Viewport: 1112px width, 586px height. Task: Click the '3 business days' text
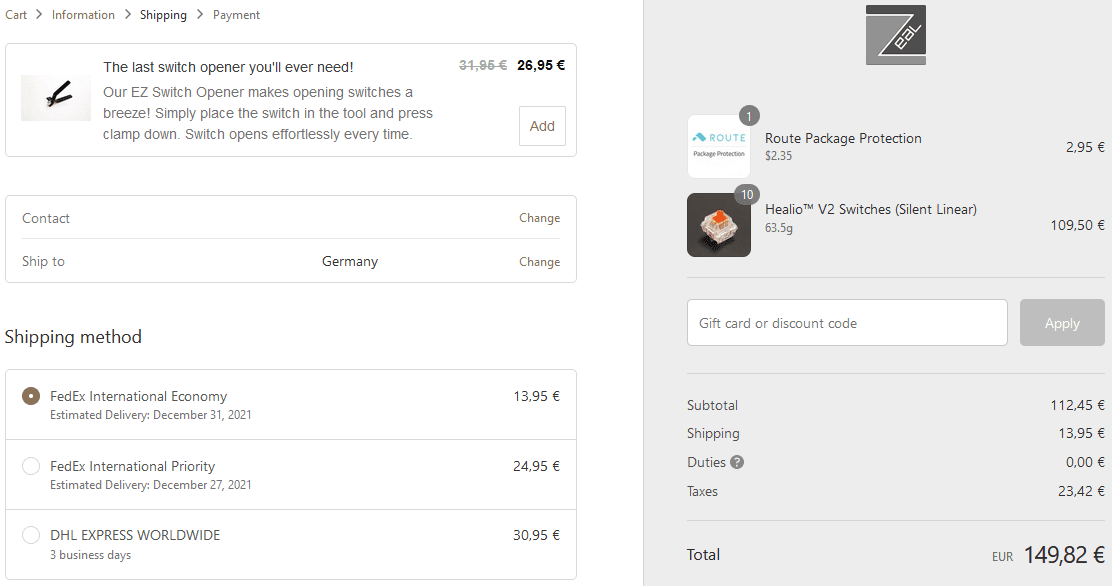pyautogui.click(x=90, y=555)
